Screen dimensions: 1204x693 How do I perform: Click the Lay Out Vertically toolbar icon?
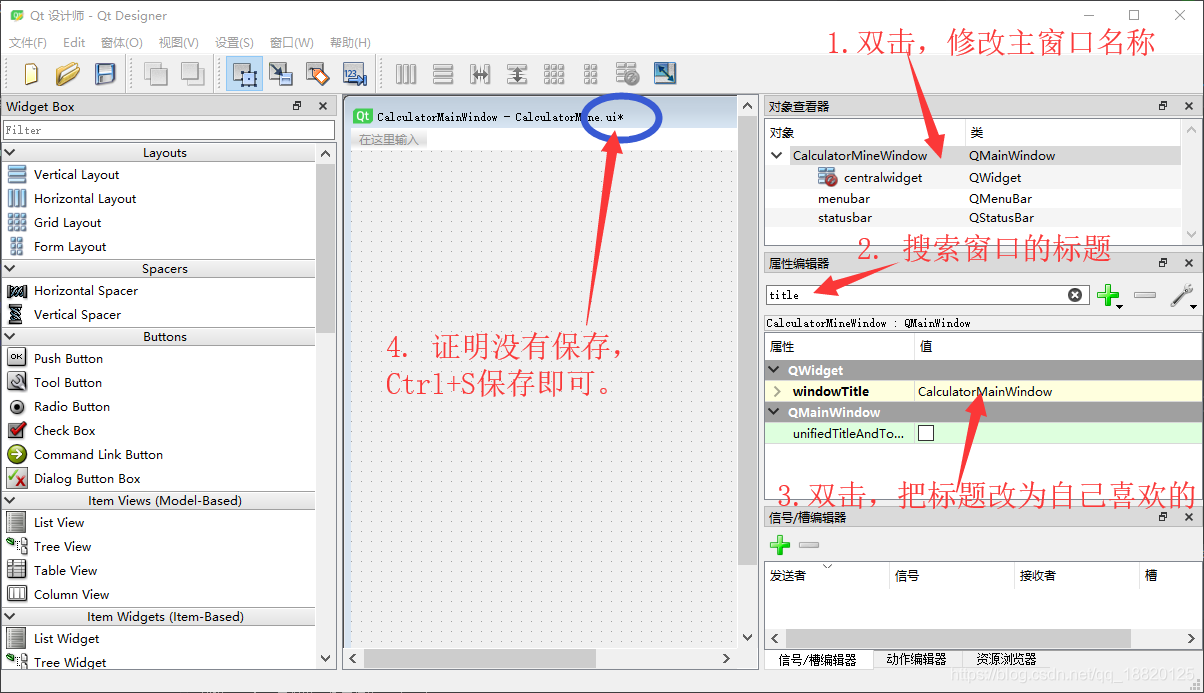(443, 73)
